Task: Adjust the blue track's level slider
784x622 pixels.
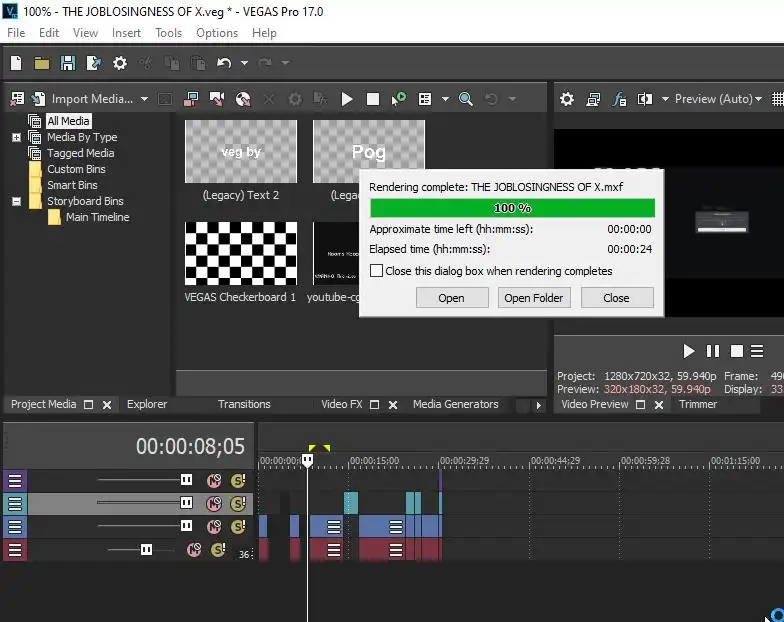Action: [186, 526]
